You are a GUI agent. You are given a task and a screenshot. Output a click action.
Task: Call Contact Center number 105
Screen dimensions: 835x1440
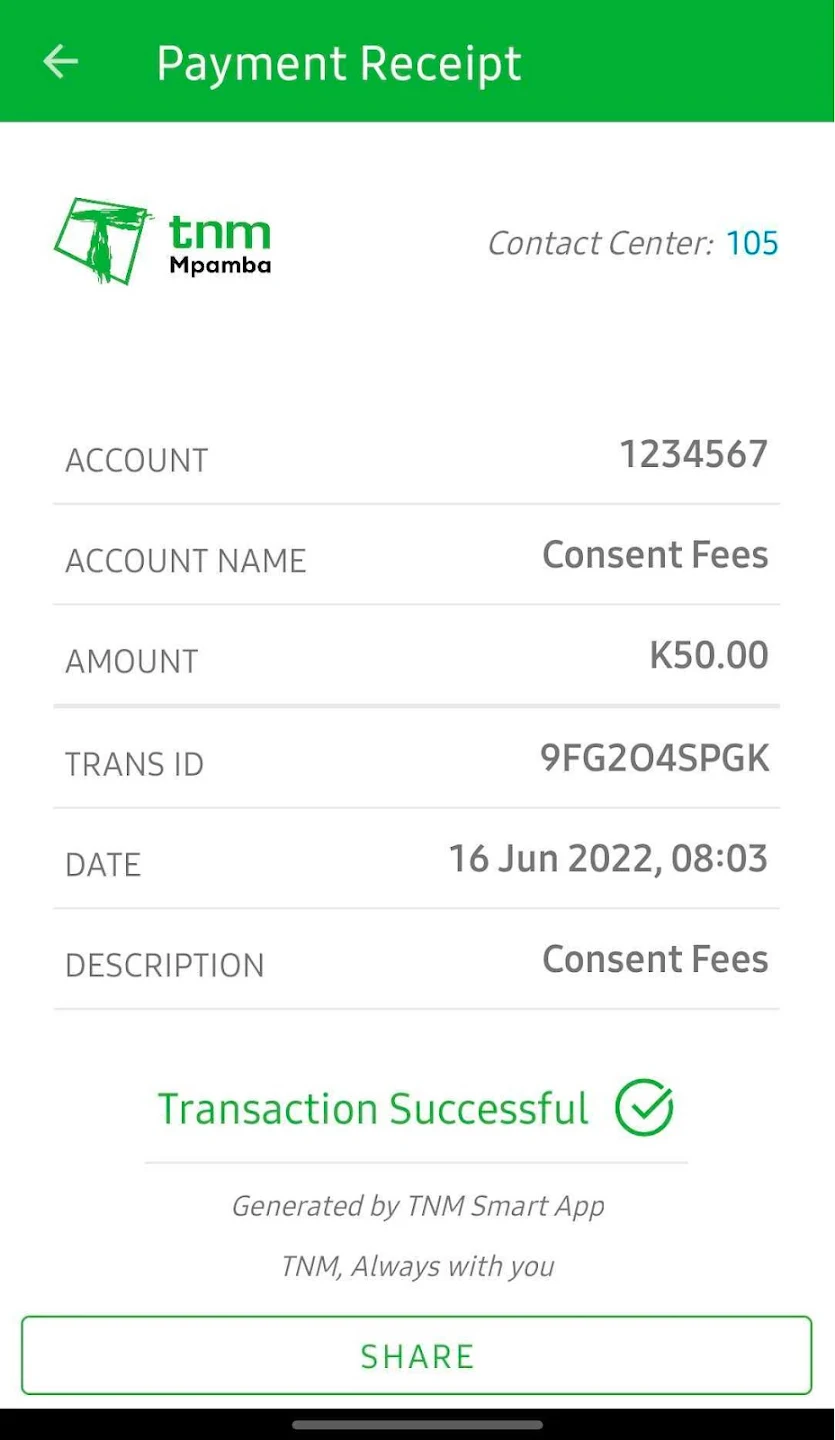pyautogui.click(x=752, y=243)
